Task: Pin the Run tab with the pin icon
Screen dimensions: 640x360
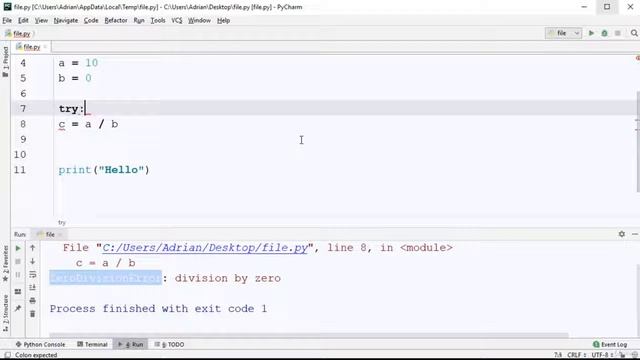Action: click(18, 309)
